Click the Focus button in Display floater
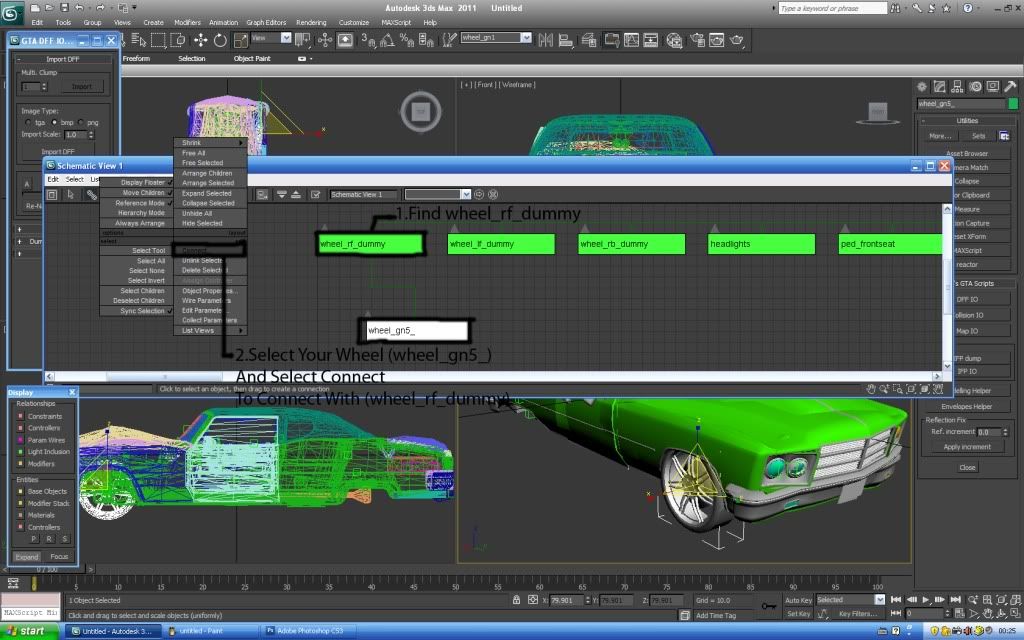This screenshot has width=1024, height=640. (x=59, y=556)
